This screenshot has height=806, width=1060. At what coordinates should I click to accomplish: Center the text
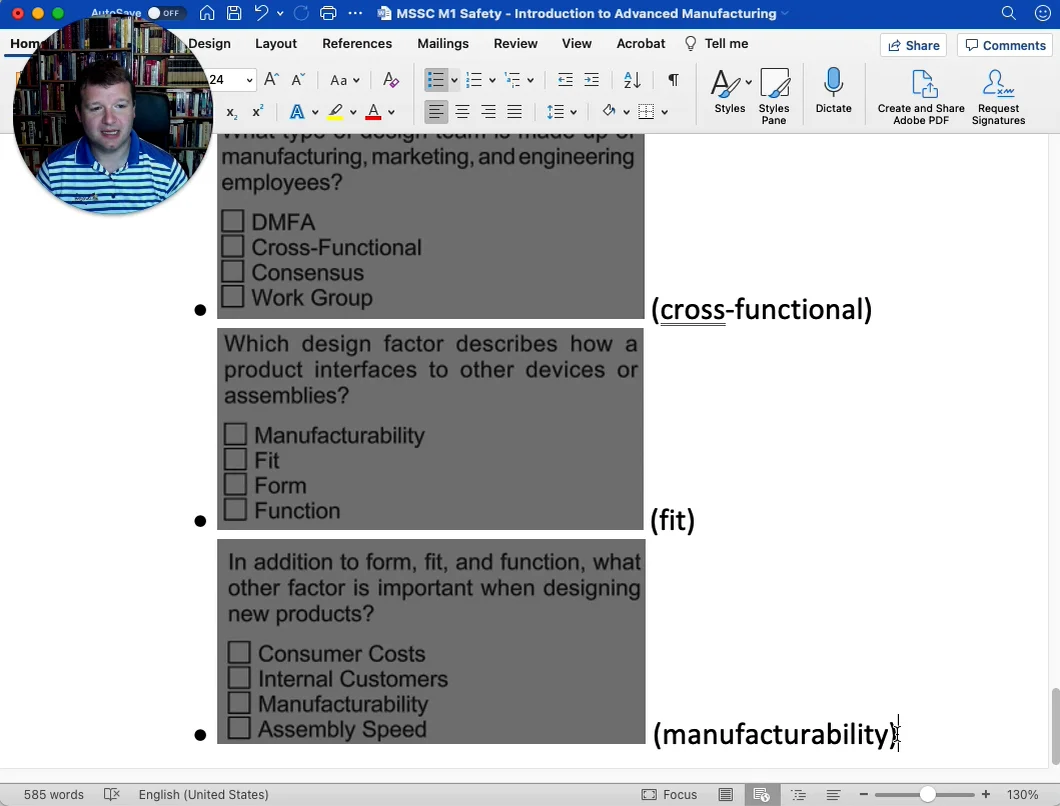[462, 112]
